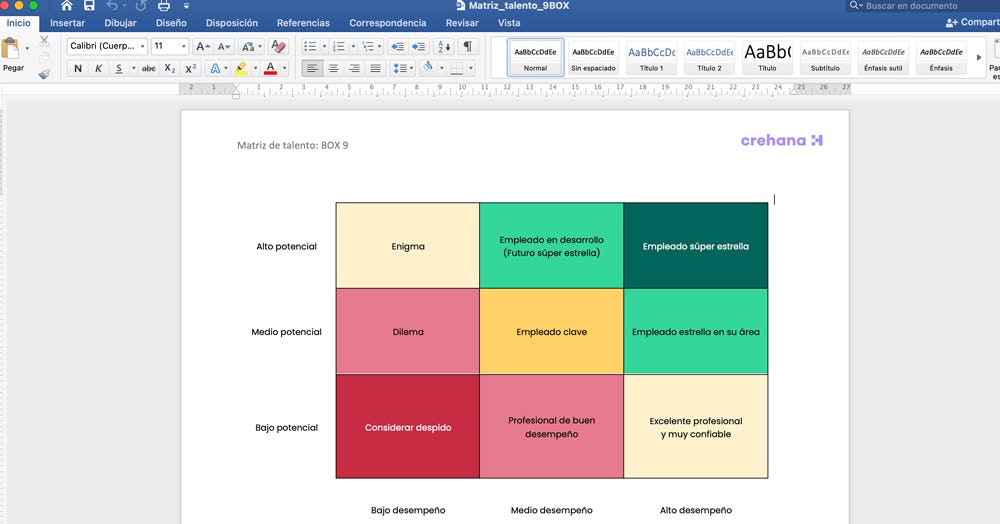
Task: Undo the last action
Action: [113, 6]
